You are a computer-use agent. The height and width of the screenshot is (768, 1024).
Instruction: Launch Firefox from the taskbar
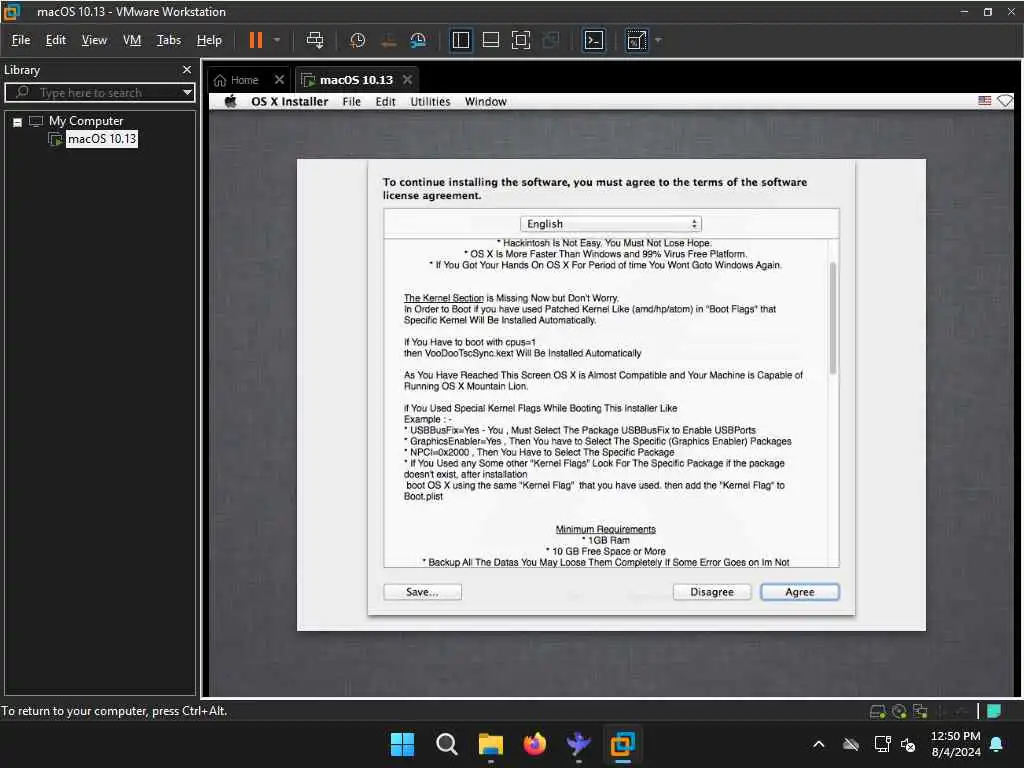(534, 744)
